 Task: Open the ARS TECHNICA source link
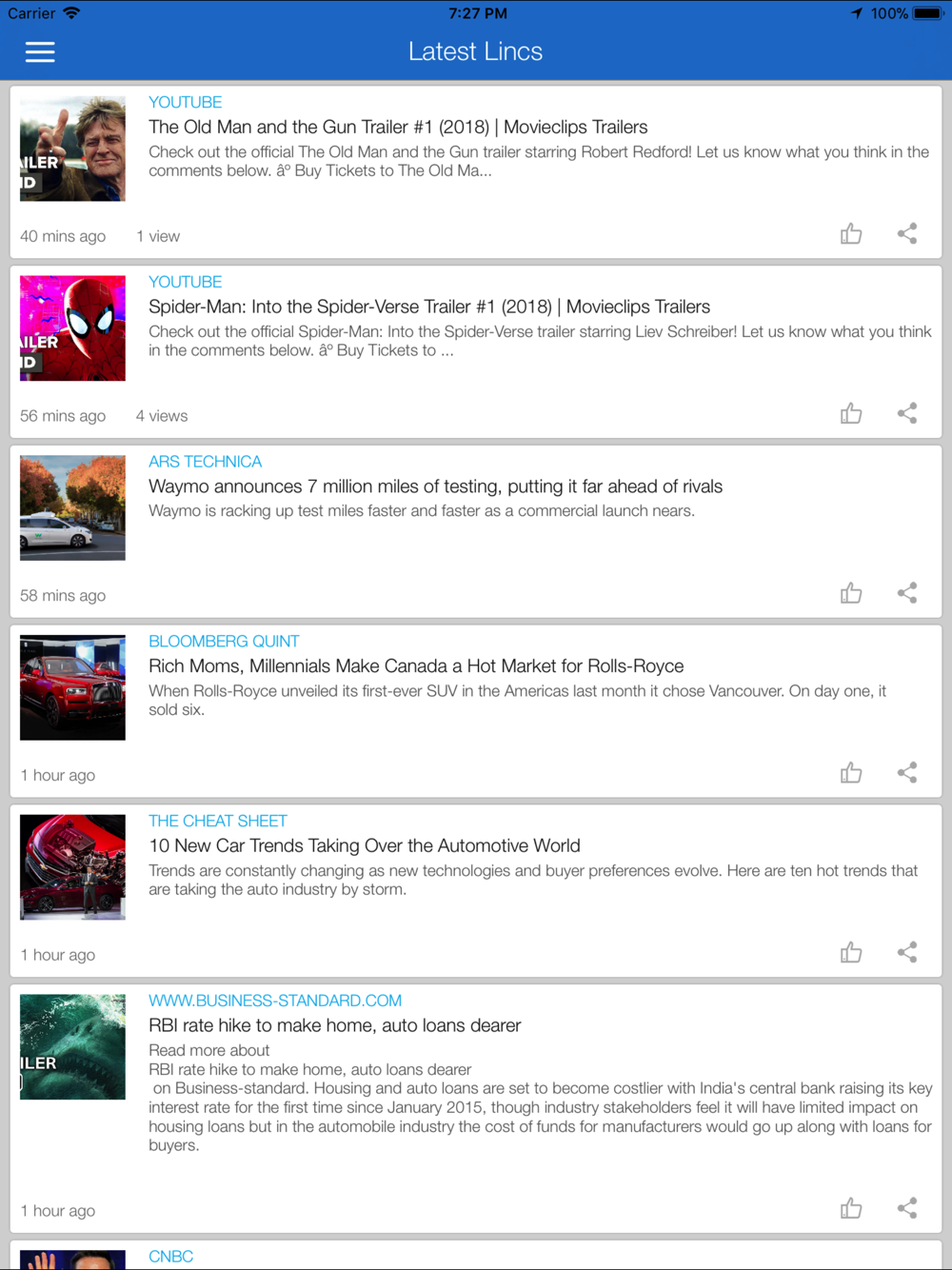coord(205,462)
